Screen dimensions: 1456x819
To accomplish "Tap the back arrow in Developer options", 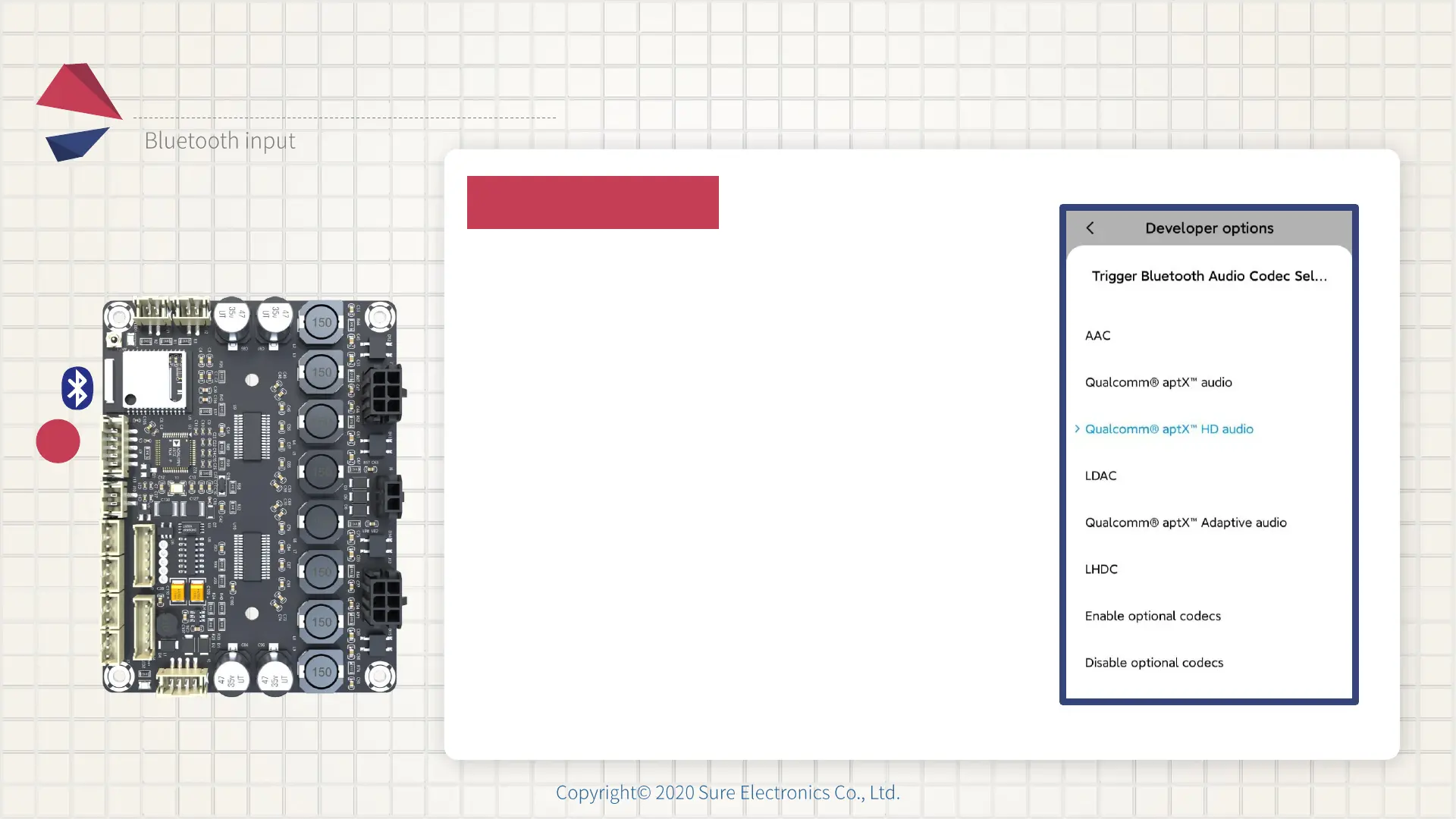I will 1090,228.
